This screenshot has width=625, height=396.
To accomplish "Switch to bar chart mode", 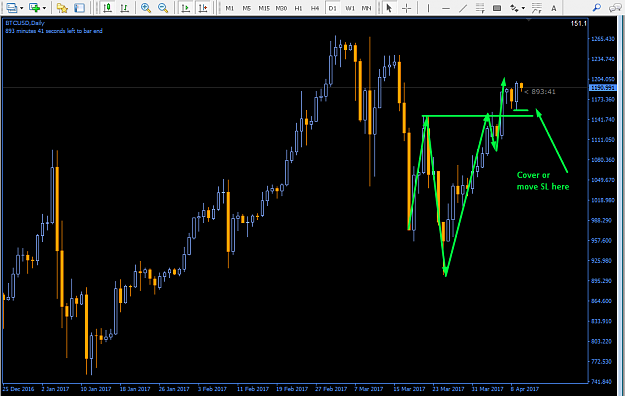I will [124, 8].
